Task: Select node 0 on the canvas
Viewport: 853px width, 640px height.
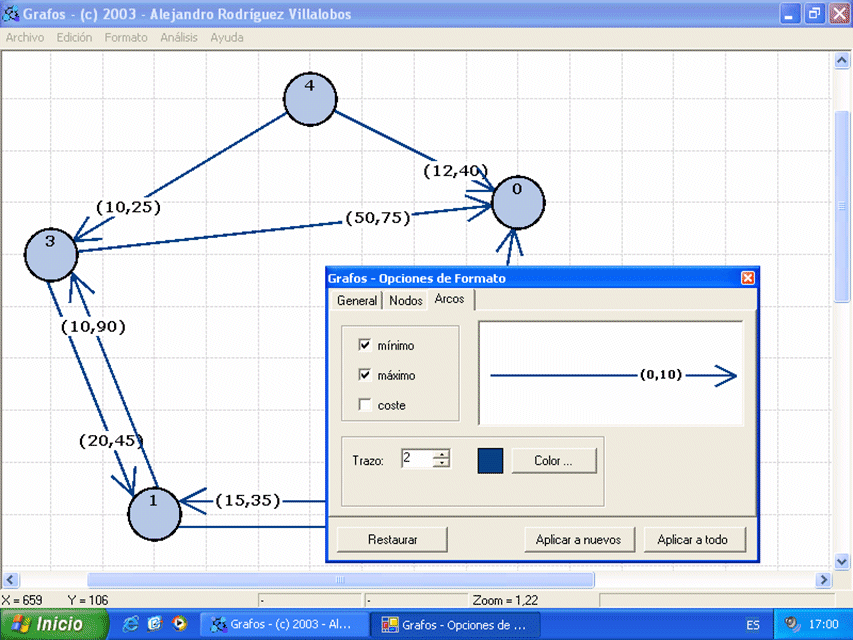Action: click(x=518, y=202)
